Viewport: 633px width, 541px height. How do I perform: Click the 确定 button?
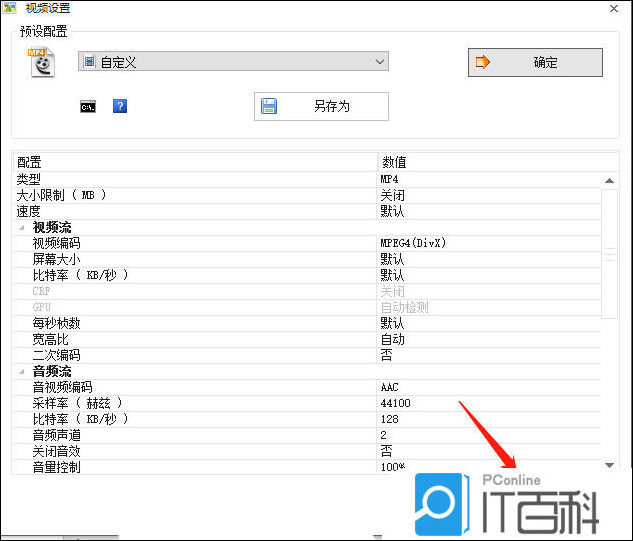click(x=535, y=62)
